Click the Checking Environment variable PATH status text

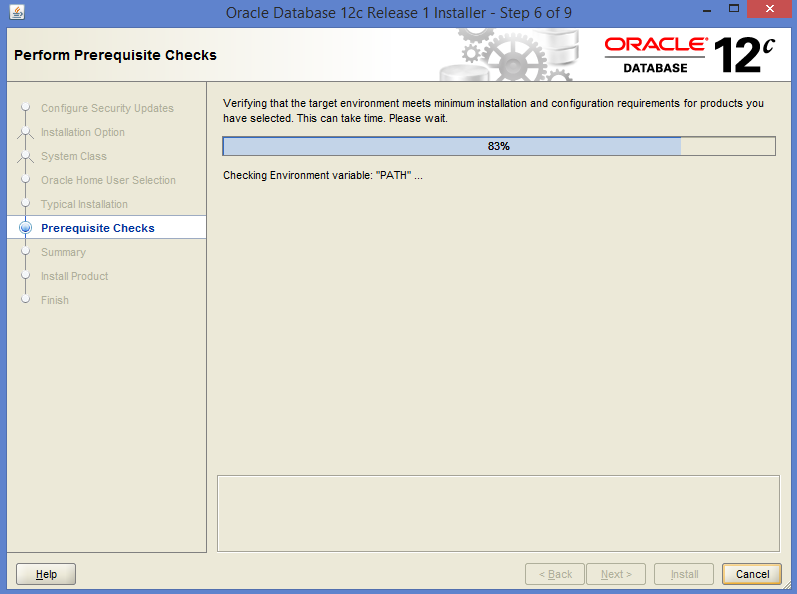click(x=323, y=175)
